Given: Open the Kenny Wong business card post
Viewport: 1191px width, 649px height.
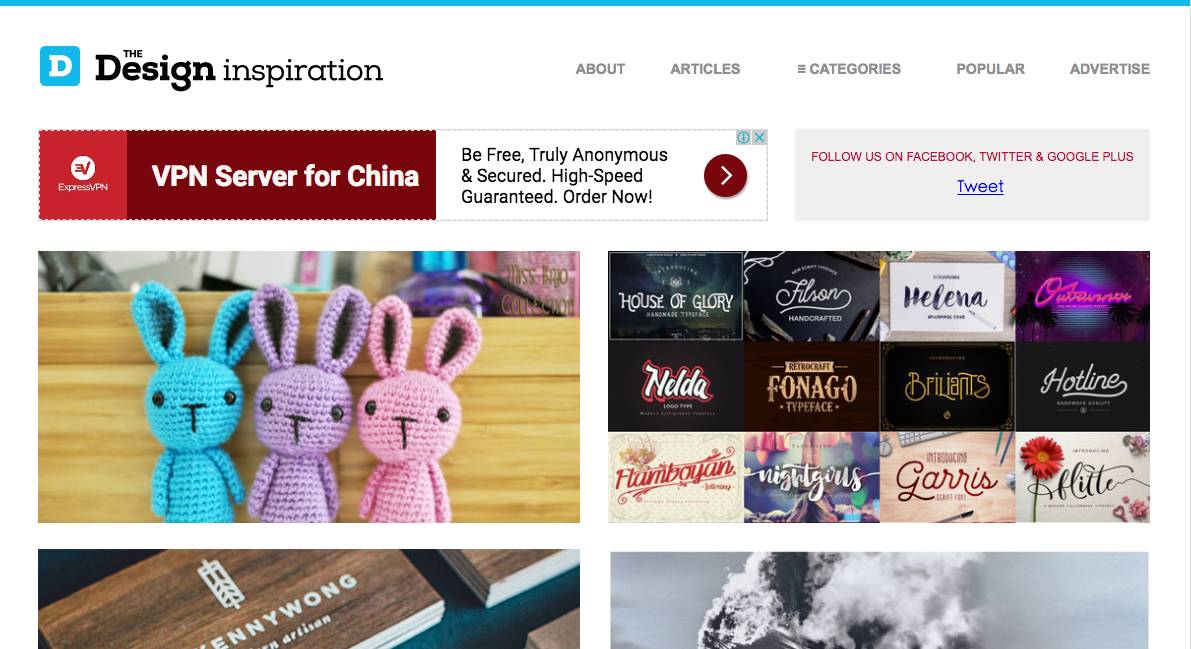Looking at the screenshot, I should click(x=309, y=599).
